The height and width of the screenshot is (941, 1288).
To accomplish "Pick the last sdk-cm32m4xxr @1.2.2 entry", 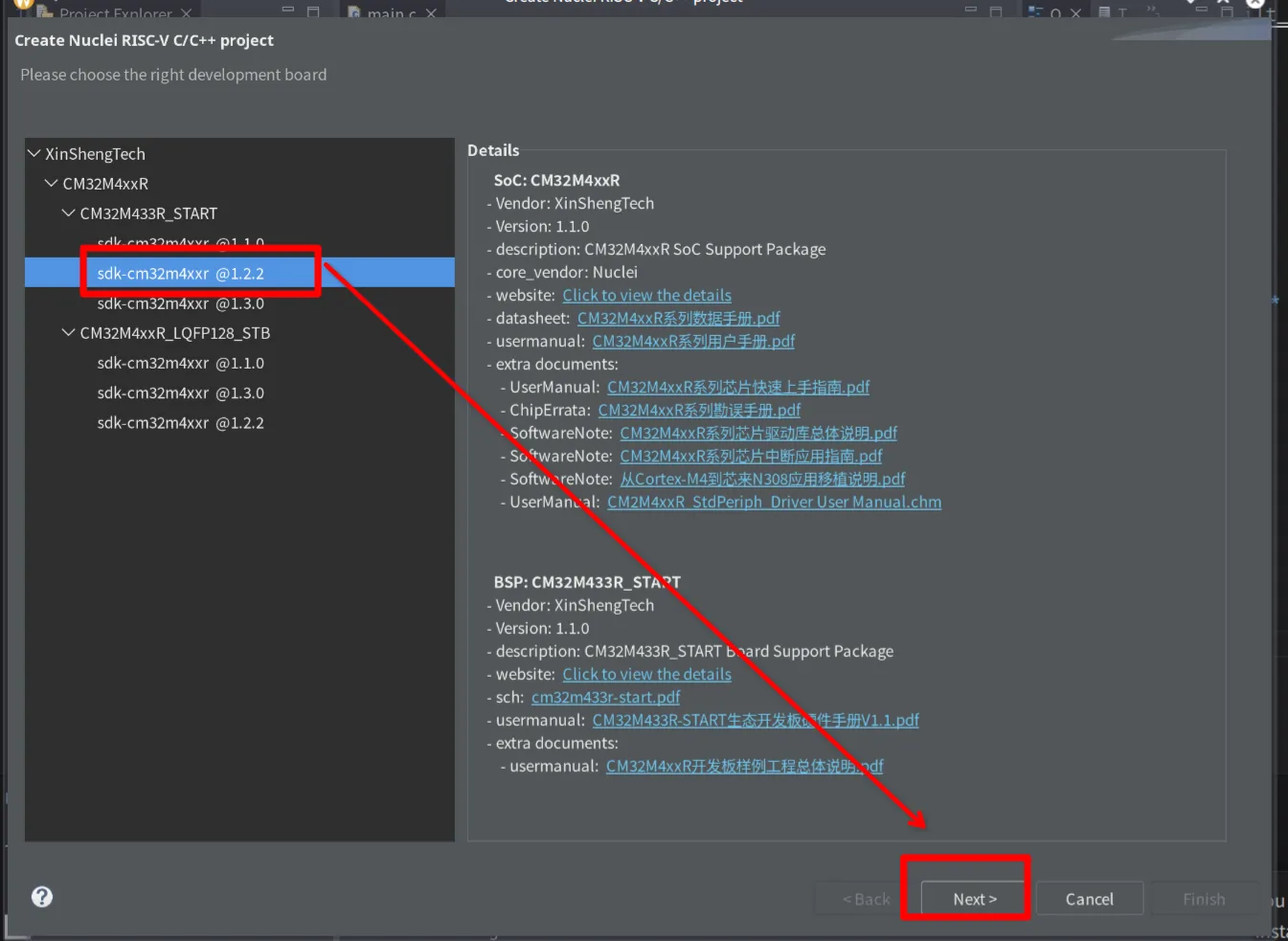I will click(x=180, y=423).
